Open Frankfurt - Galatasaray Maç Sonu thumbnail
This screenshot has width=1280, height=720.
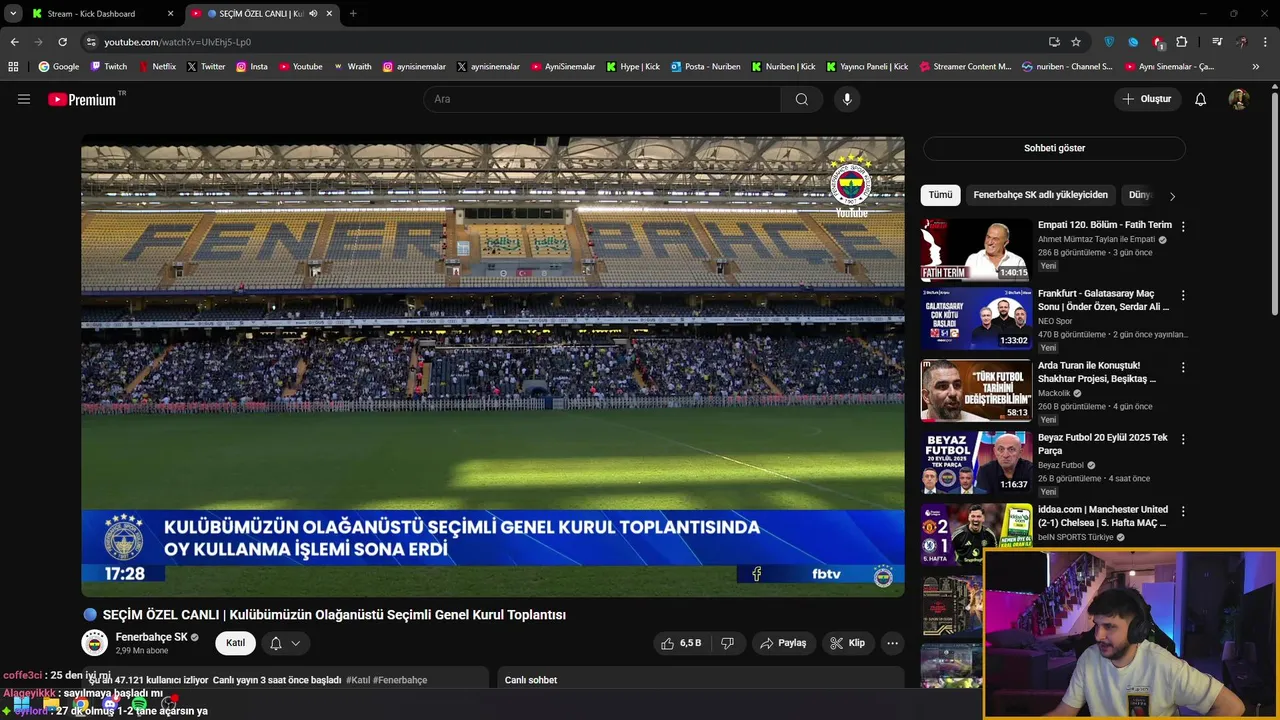976,318
